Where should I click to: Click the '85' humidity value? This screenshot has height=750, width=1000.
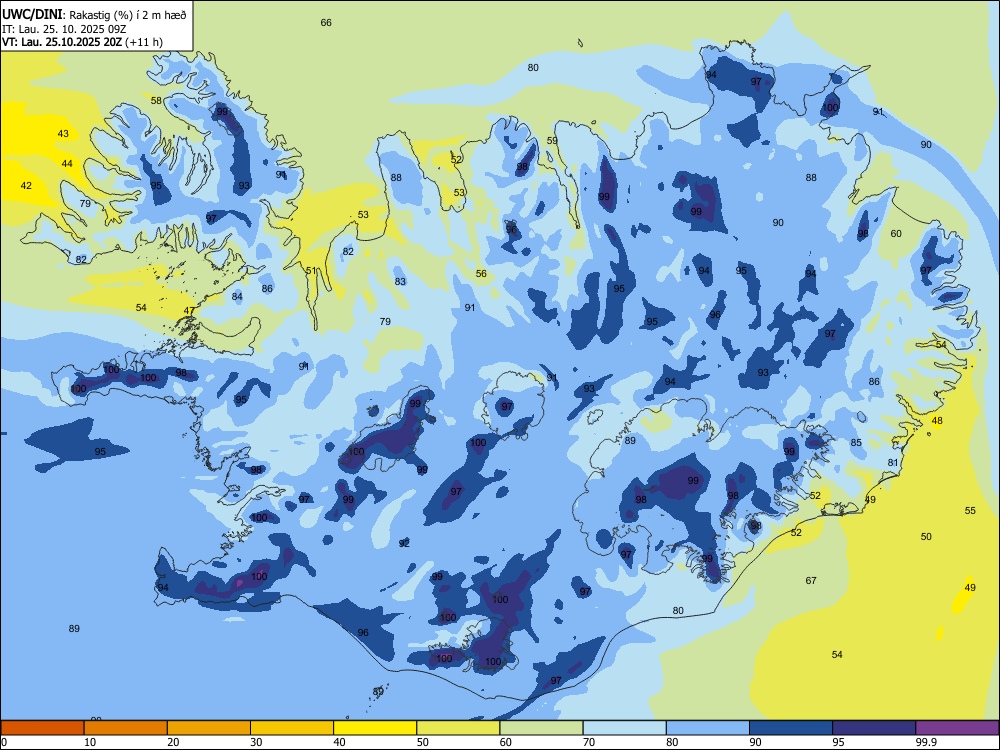pos(856,443)
